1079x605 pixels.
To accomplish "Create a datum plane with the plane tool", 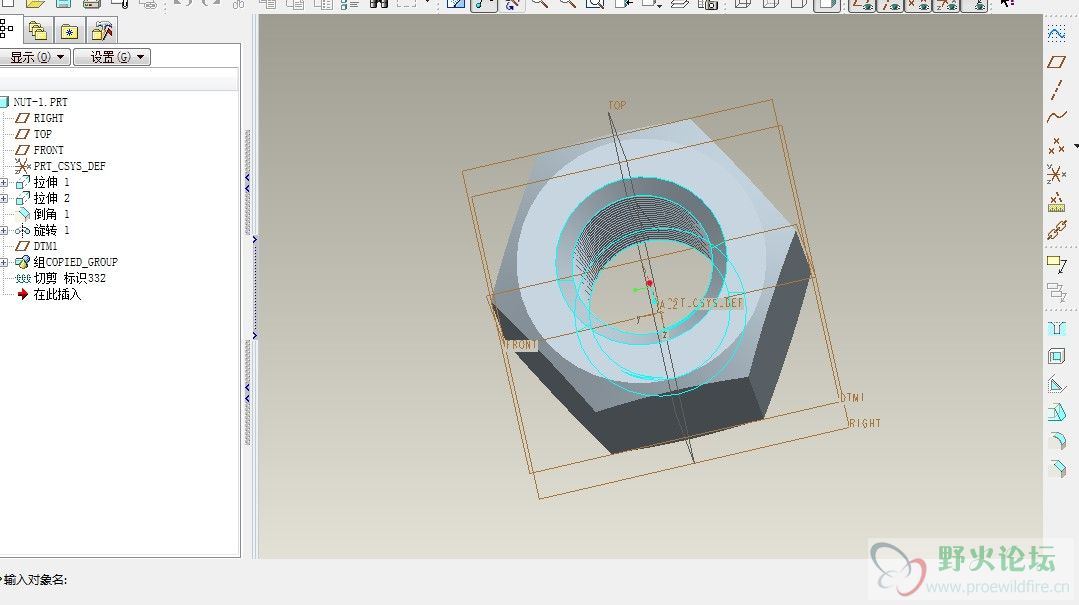I will click(x=1056, y=62).
